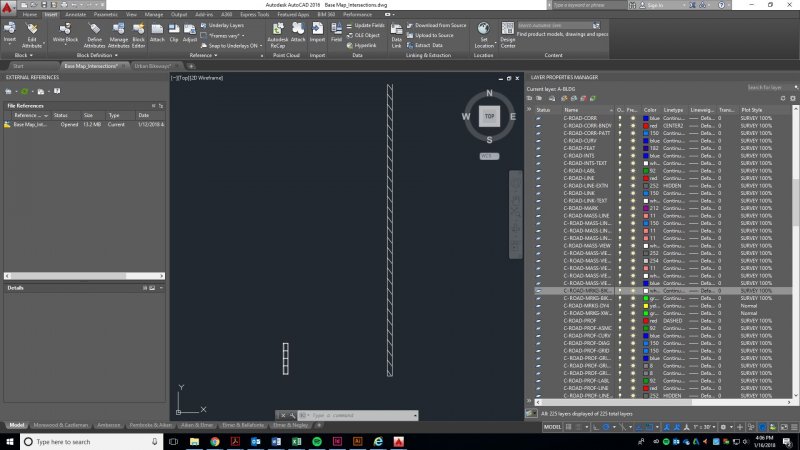Open the Design Center
Viewport: 800px width, 450px height.
click(509, 33)
